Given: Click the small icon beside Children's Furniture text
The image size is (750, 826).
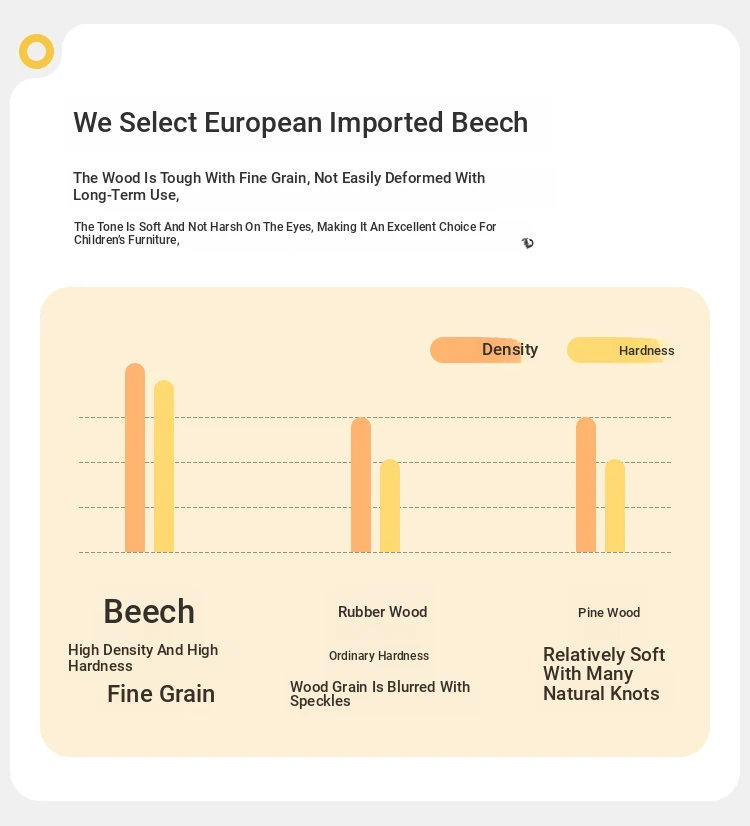Looking at the screenshot, I should pyautogui.click(x=527, y=243).
